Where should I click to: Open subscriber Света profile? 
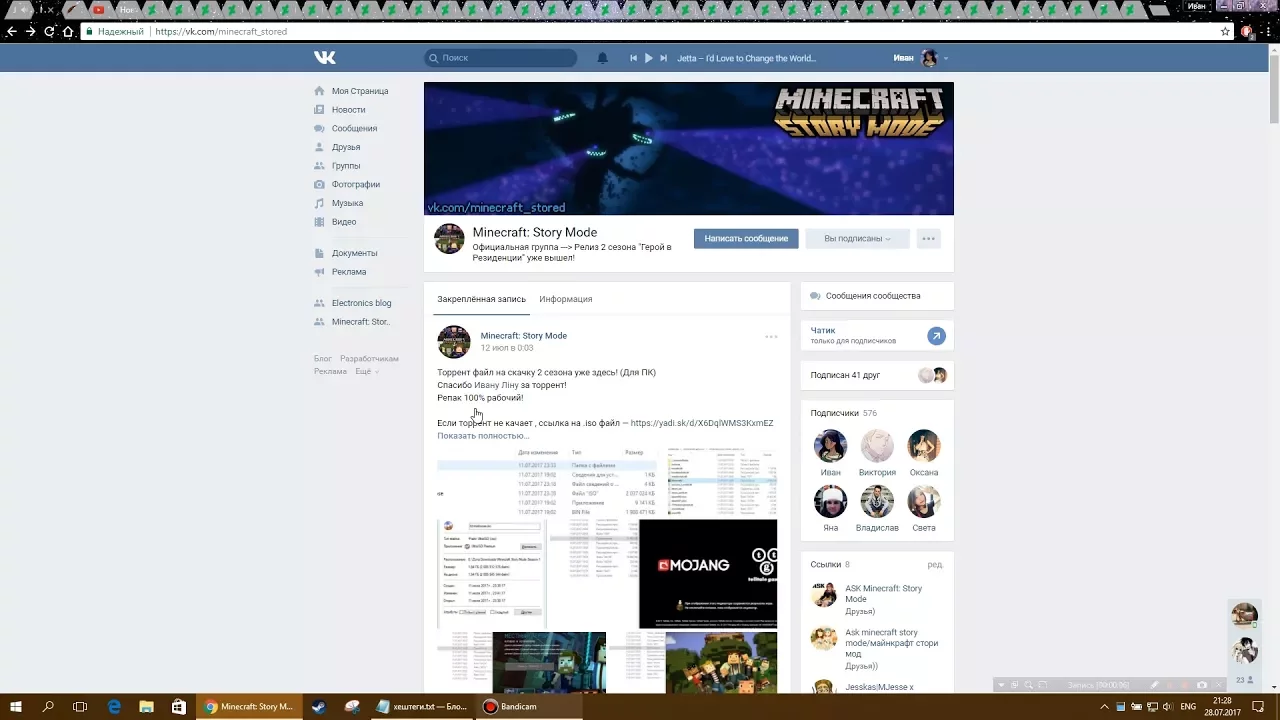point(924,509)
